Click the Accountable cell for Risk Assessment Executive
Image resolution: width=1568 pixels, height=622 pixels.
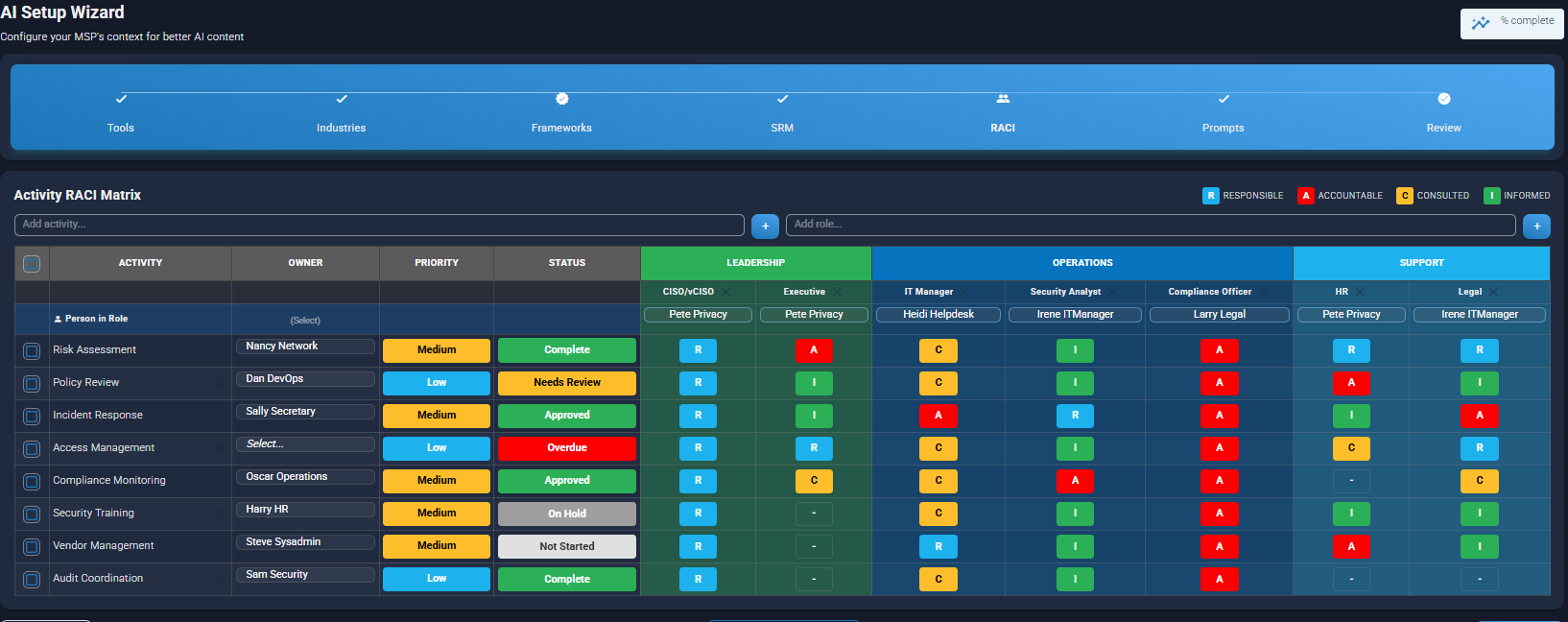pos(814,350)
